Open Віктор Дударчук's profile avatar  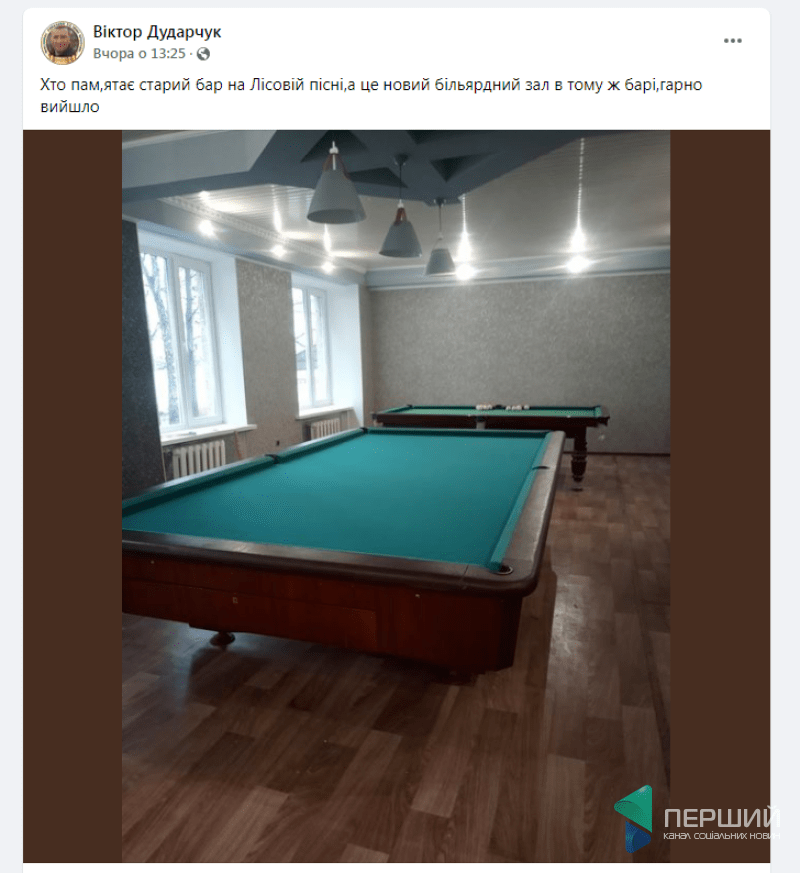[x=62, y=43]
